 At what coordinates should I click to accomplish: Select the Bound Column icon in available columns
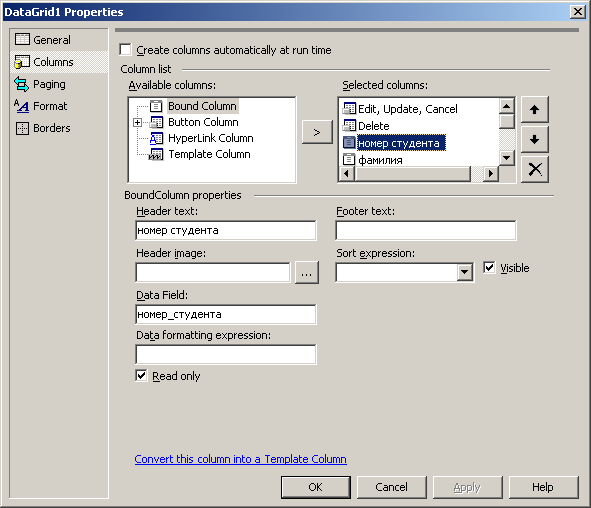156,106
